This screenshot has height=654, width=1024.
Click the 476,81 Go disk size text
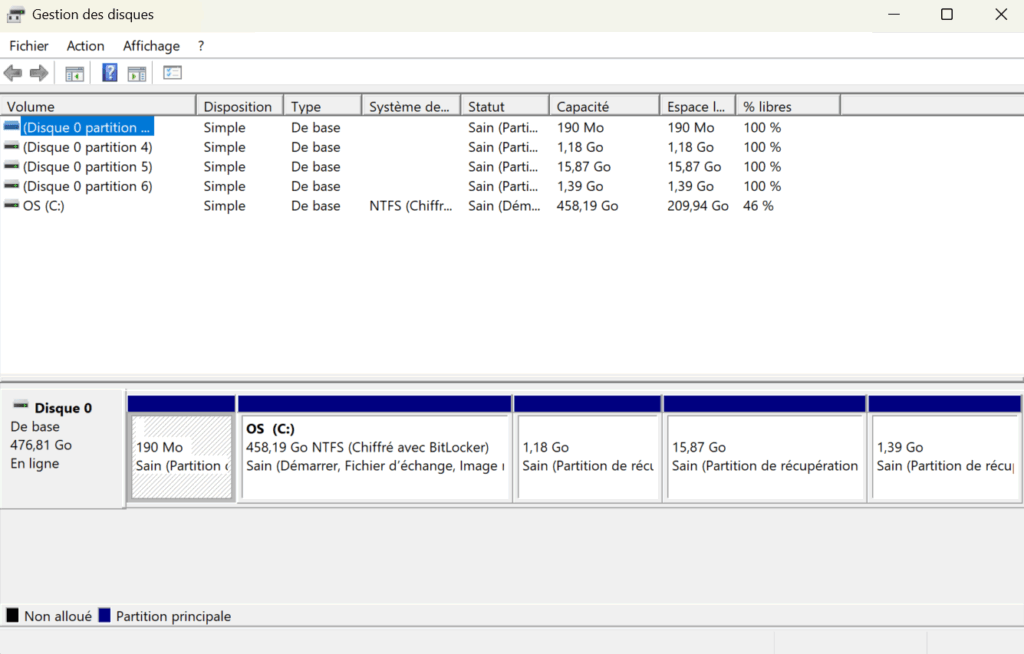[41, 445]
